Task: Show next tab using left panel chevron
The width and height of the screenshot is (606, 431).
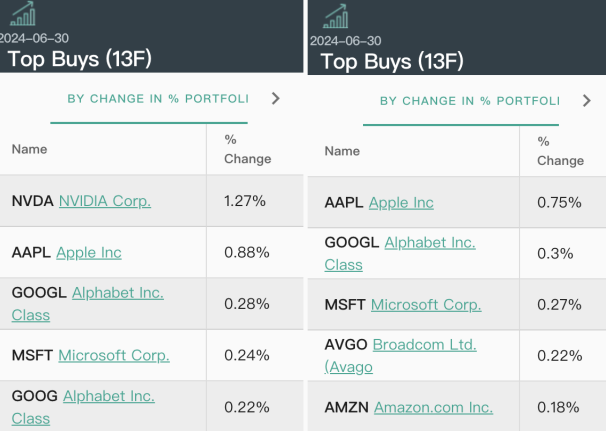Action: click(276, 99)
